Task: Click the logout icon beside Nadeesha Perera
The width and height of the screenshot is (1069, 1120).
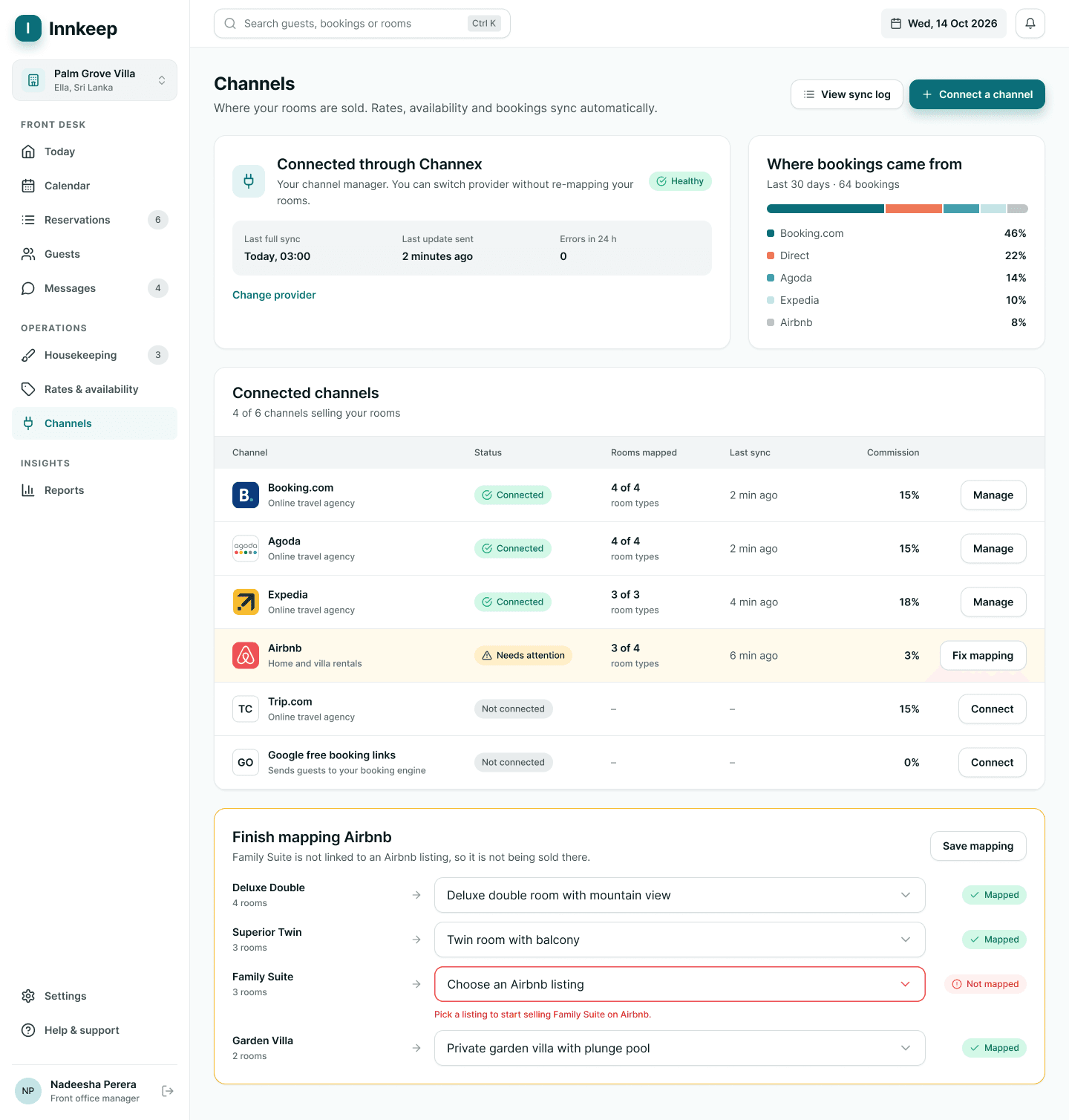Action: pos(168,1091)
